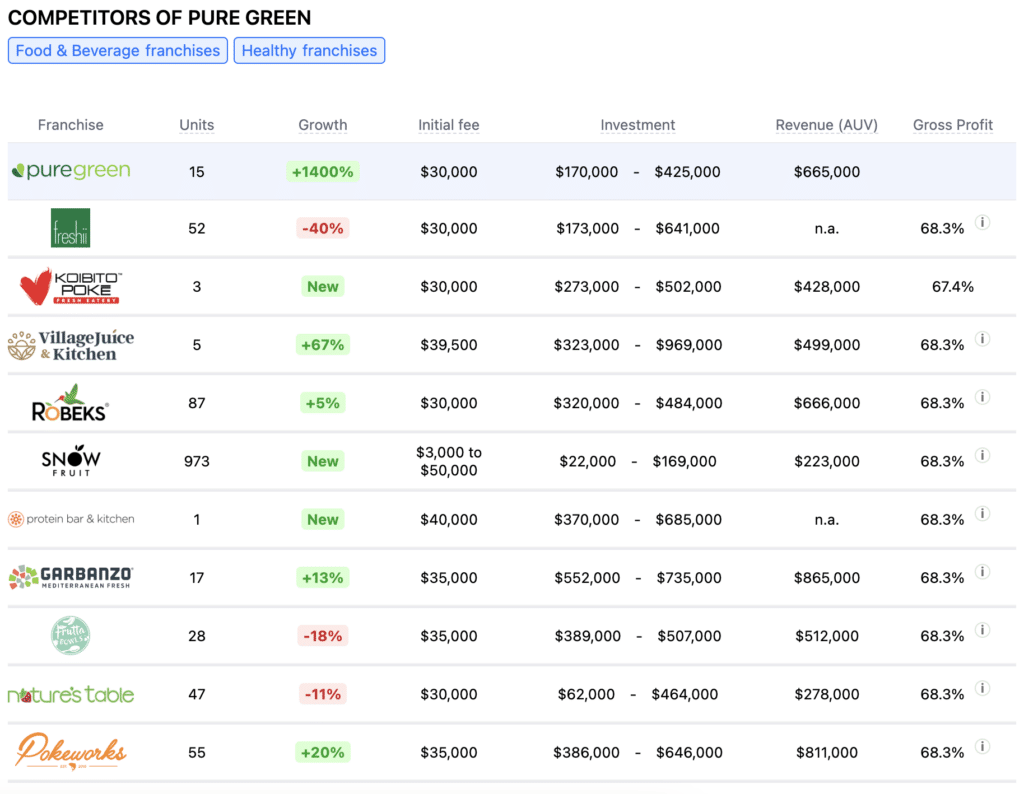Select the $39,500 initial fee

click(x=449, y=345)
